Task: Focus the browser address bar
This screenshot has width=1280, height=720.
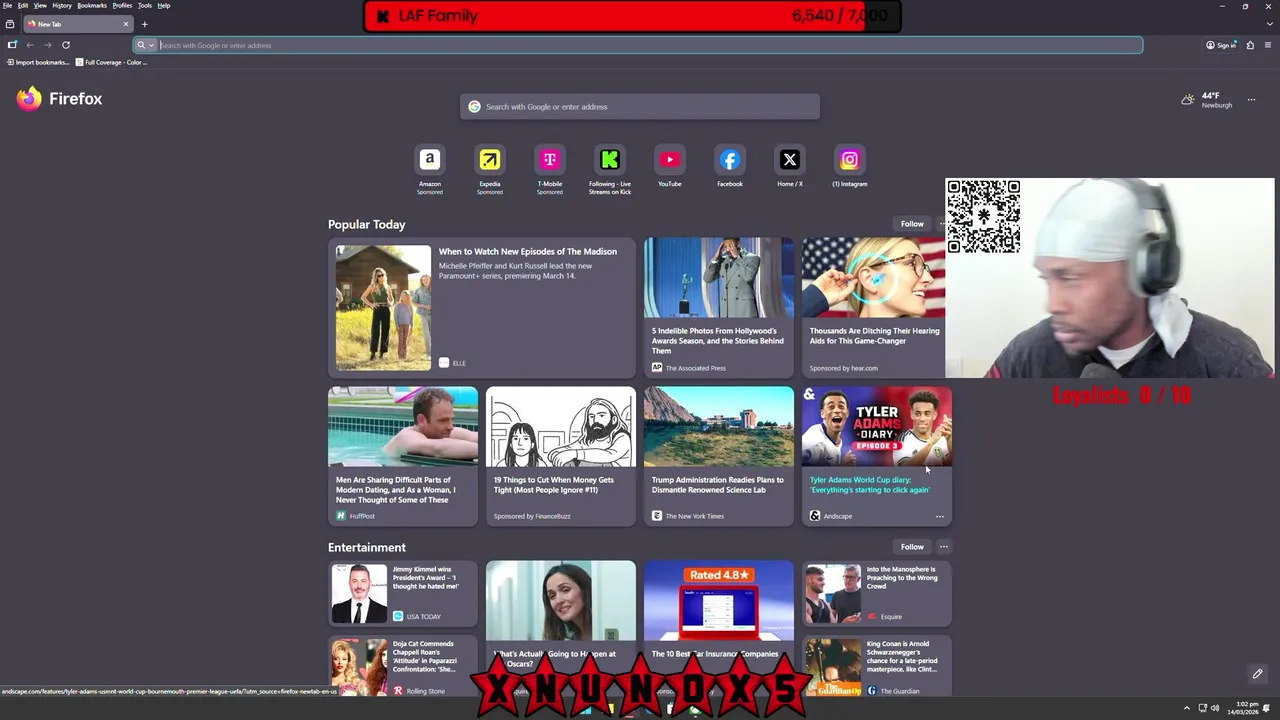Action: coord(640,45)
